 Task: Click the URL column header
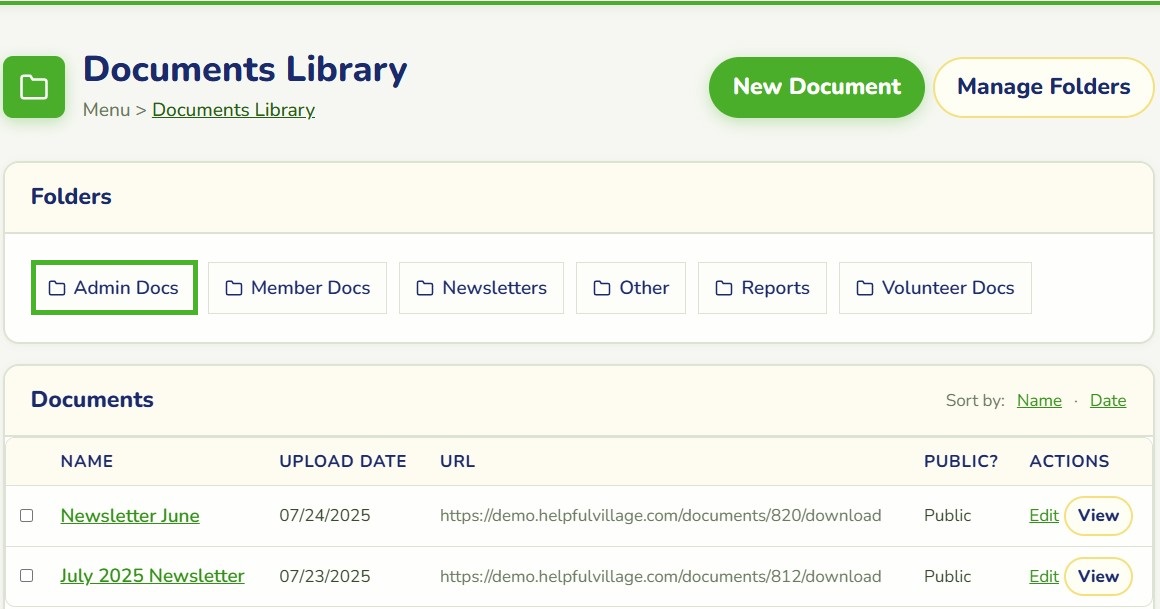[457, 461]
